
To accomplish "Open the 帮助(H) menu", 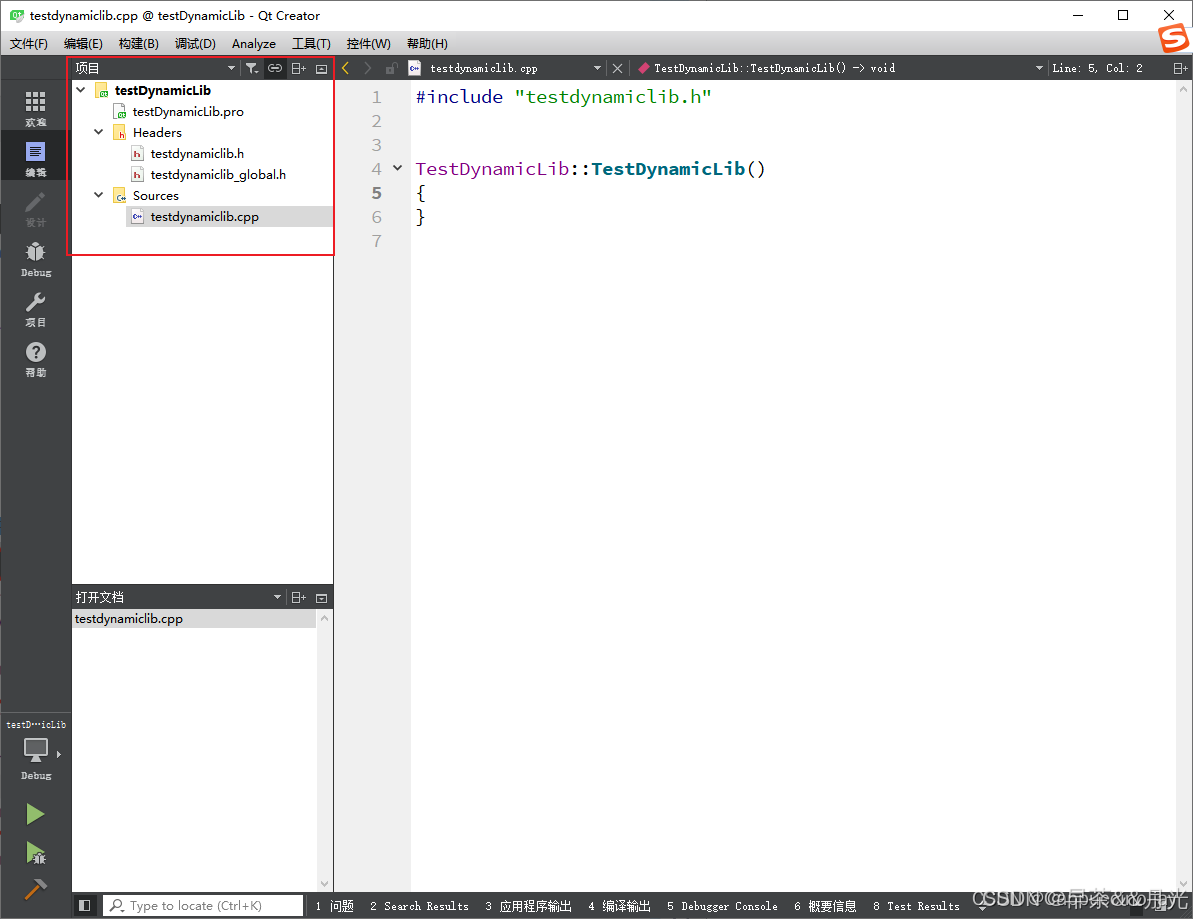I will point(427,43).
